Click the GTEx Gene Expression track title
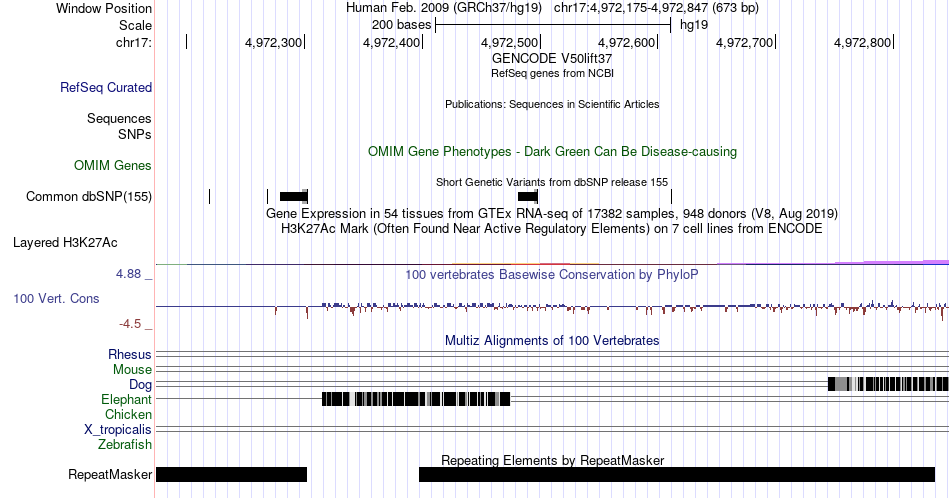Image resolution: width=950 pixels, height=498 pixels. [x=552, y=213]
